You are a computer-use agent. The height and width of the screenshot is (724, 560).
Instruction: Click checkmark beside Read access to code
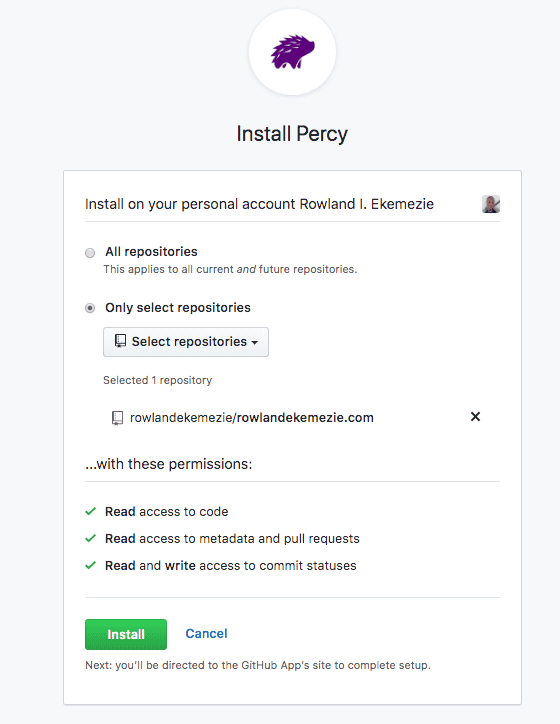[90, 511]
